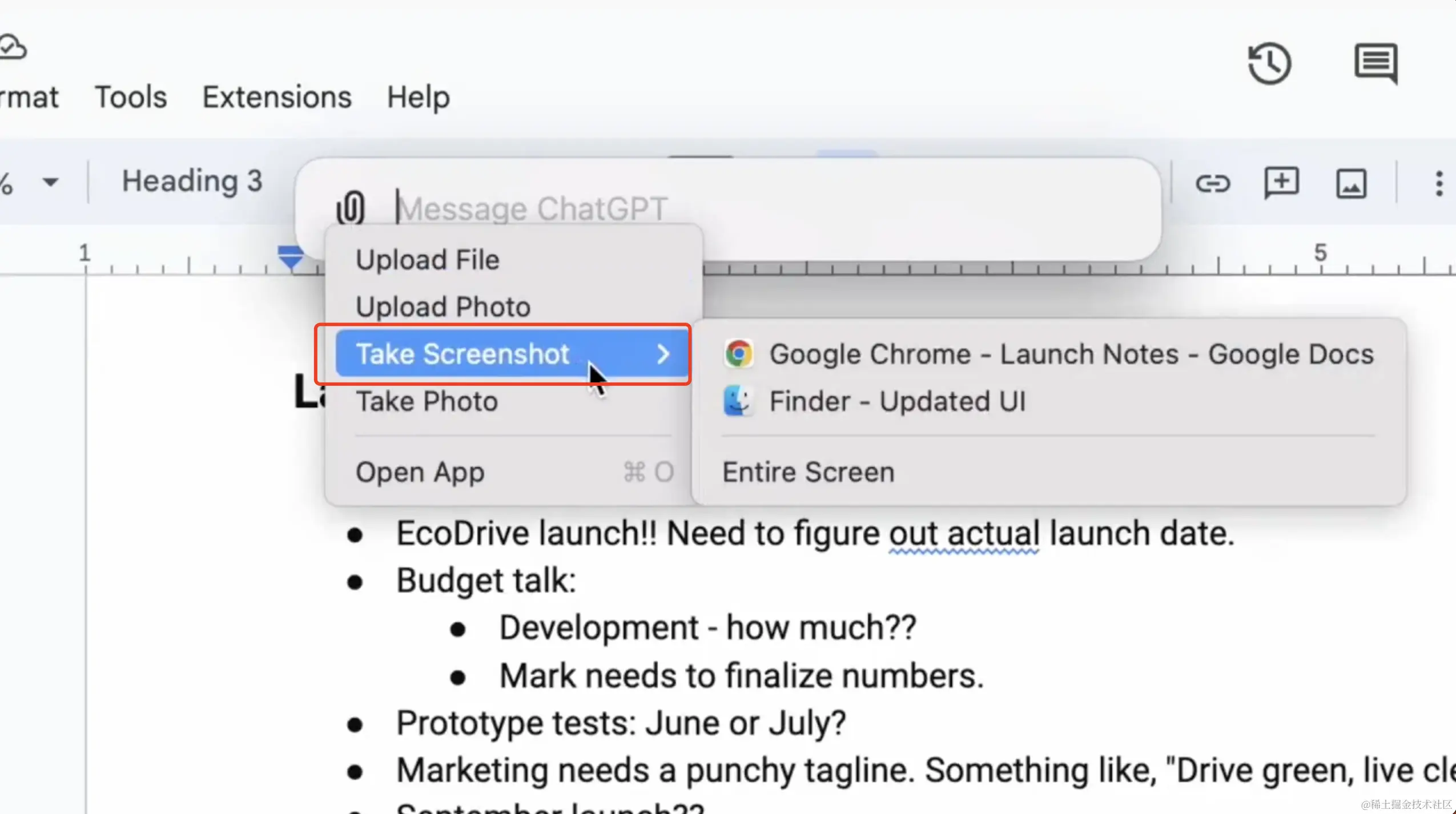
Task: Open the three-dot more options menu
Action: pos(1438,184)
